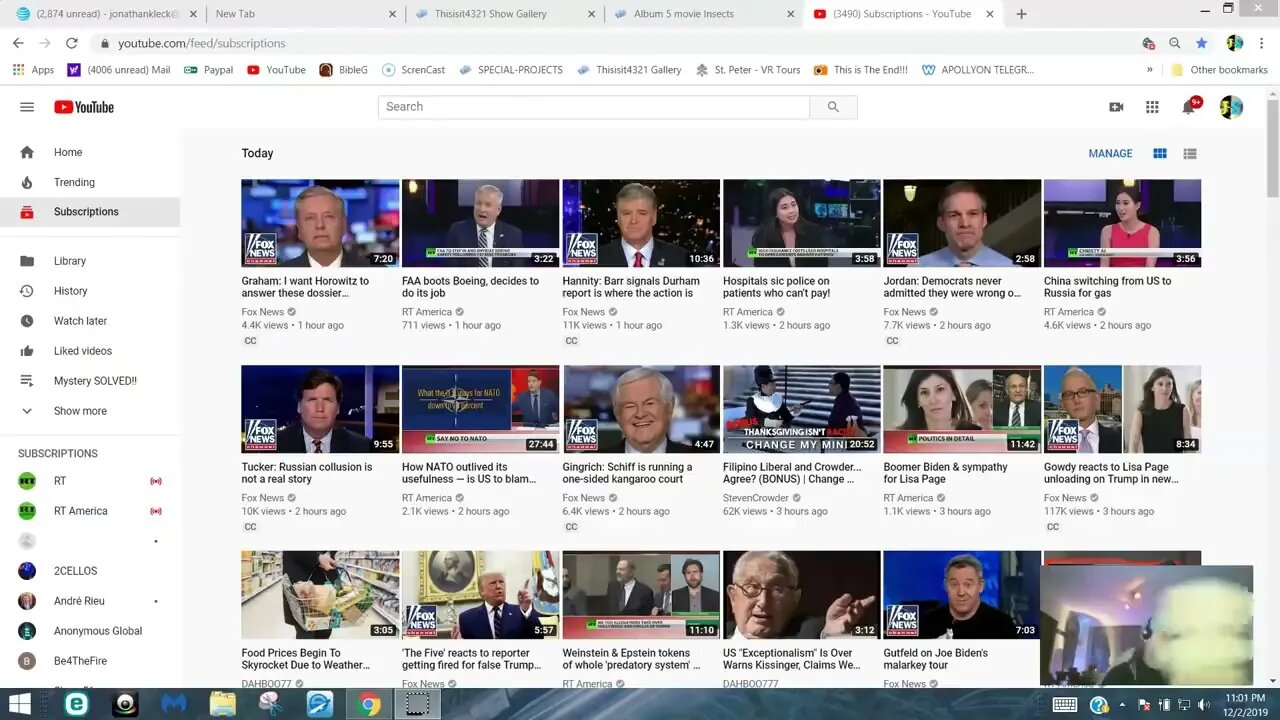
Task: Open Tucker: Russian collusion video title
Action: (307, 473)
